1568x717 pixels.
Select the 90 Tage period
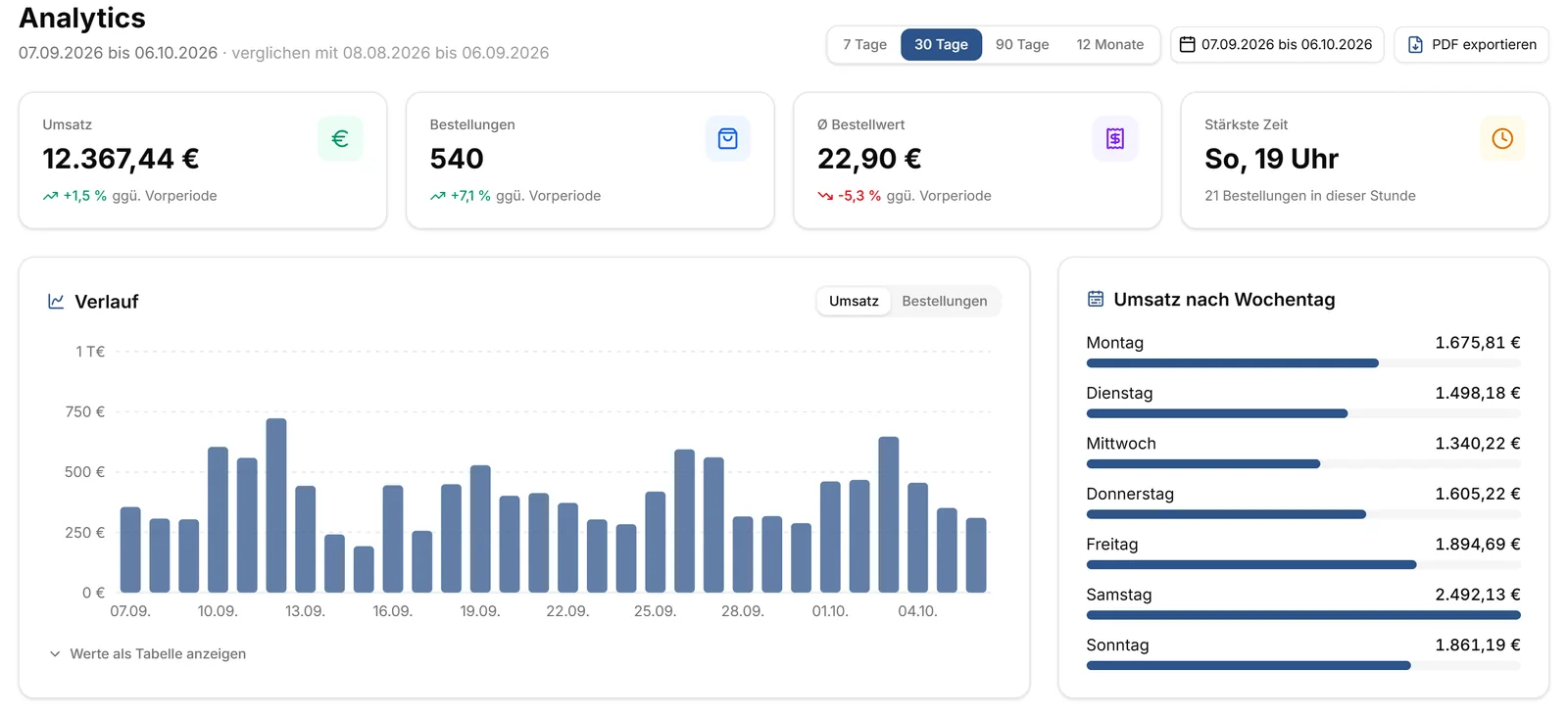(x=1022, y=45)
